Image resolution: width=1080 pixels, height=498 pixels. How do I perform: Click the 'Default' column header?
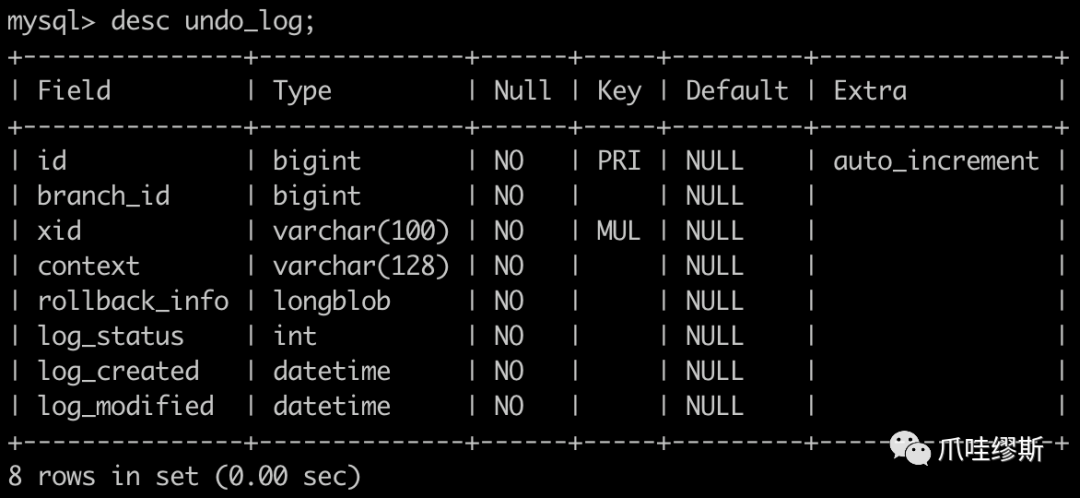pos(737,91)
